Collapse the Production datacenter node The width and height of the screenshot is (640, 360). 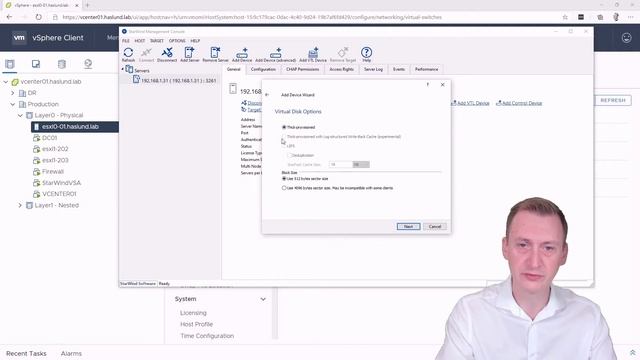pyautogui.click(x=13, y=104)
